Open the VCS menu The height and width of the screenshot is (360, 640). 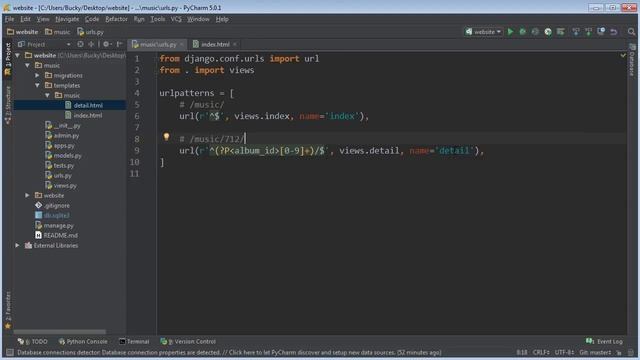176,19
